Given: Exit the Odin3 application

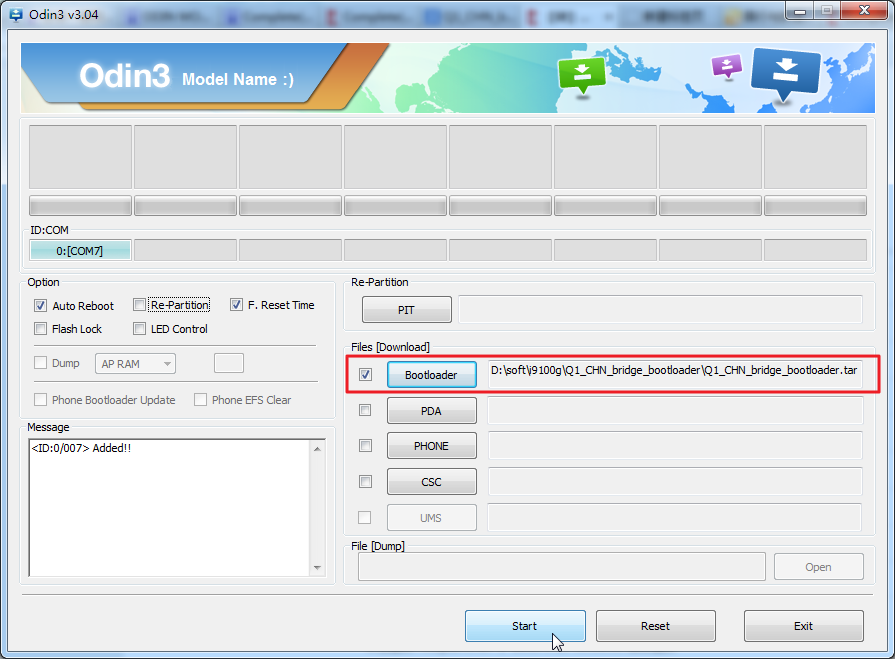Looking at the screenshot, I should [804, 626].
